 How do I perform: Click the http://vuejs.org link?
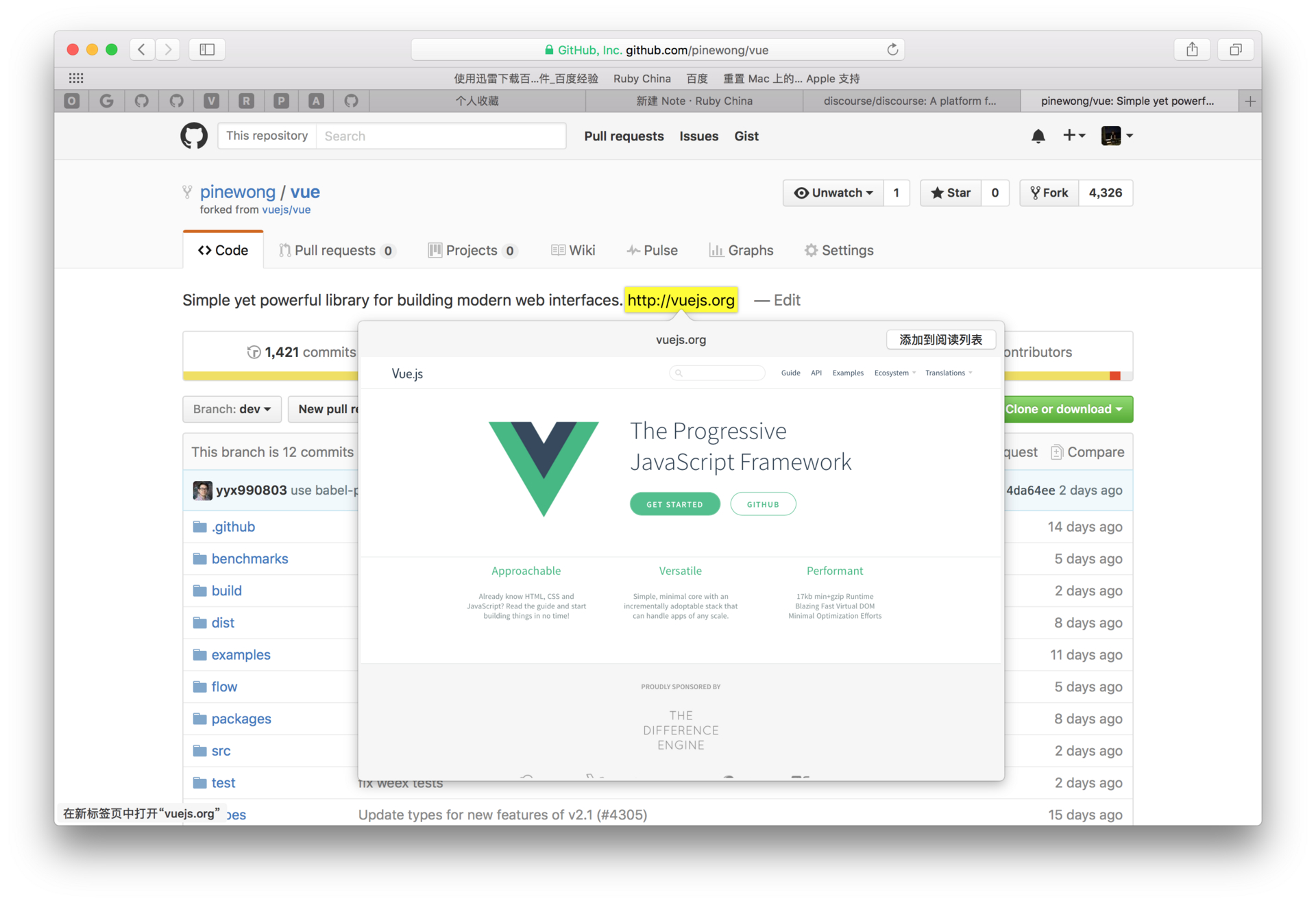[681, 300]
